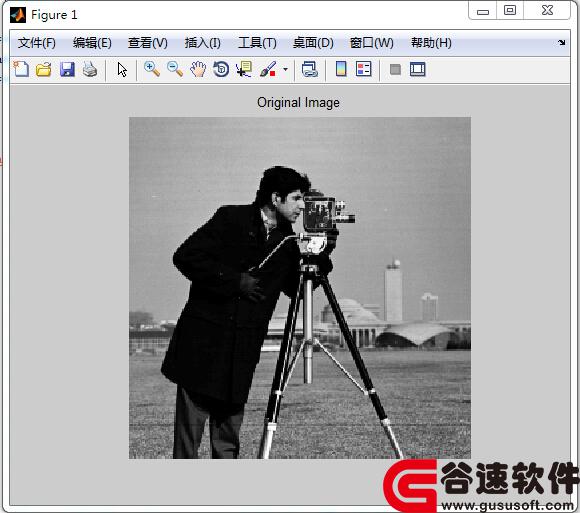Expand the toolbar dock arrow at menu bar's right
This screenshot has height=513, width=580.
tap(562, 43)
